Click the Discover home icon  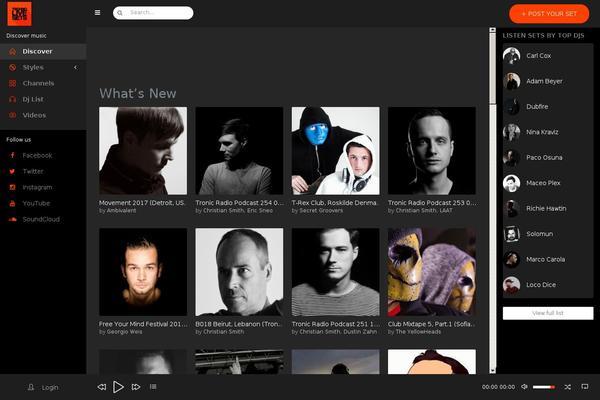pyautogui.click(x=13, y=51)
